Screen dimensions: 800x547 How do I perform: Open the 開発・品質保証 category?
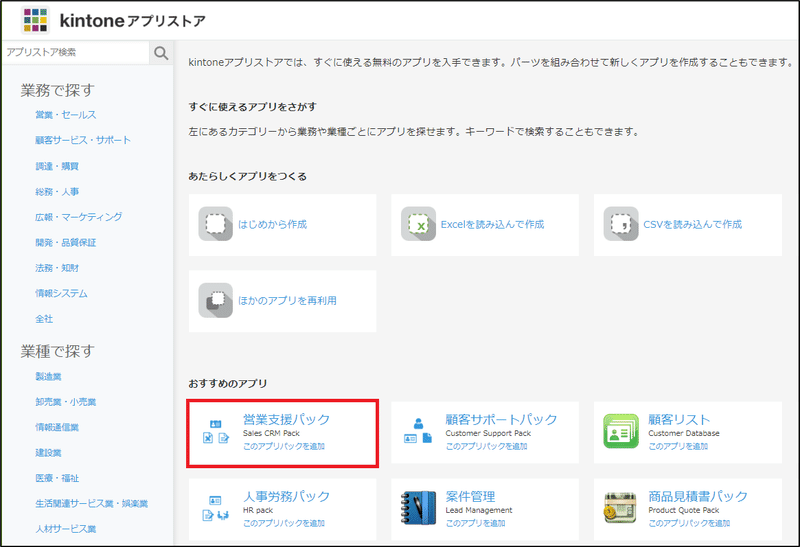tap(66, 242)
